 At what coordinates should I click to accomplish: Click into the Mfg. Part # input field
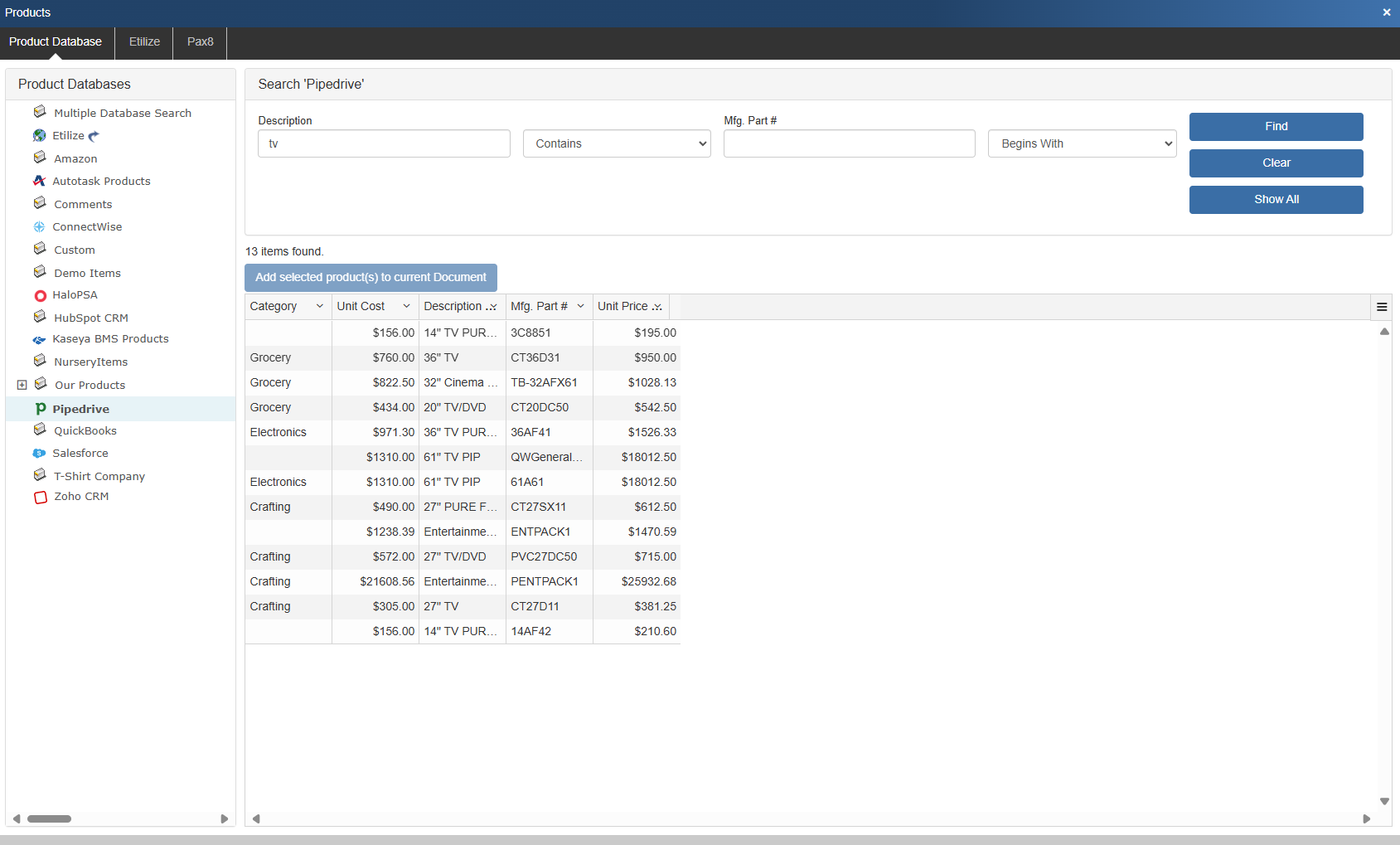point(849,143)
